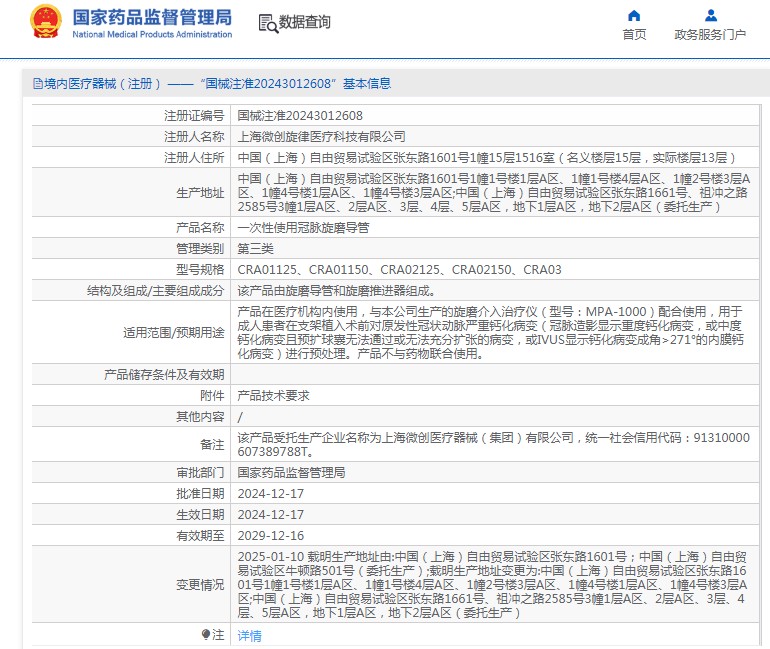770x649 pixels.
Task: Click the 型号规格 row label
Action: coord(200,270)
